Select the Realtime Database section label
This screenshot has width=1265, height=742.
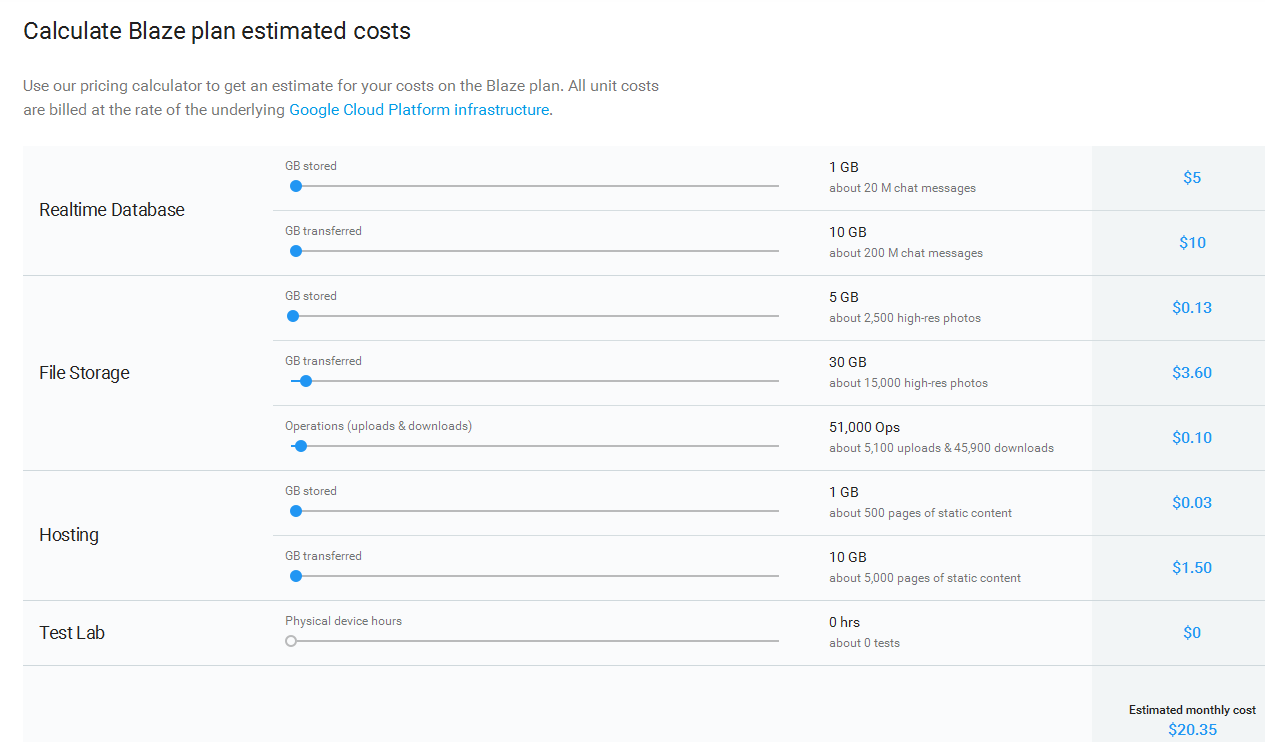click(112, 210)
